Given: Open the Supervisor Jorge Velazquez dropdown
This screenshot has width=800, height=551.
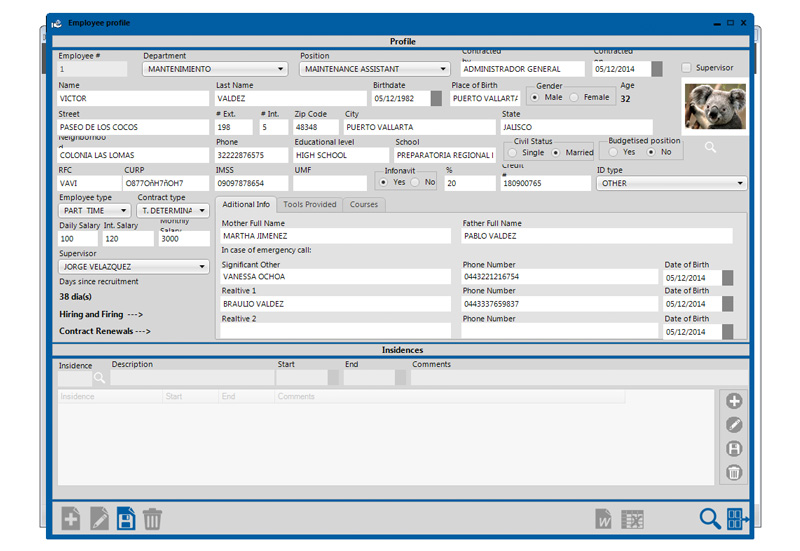Looking at the screenshot, I should point(133,268).
